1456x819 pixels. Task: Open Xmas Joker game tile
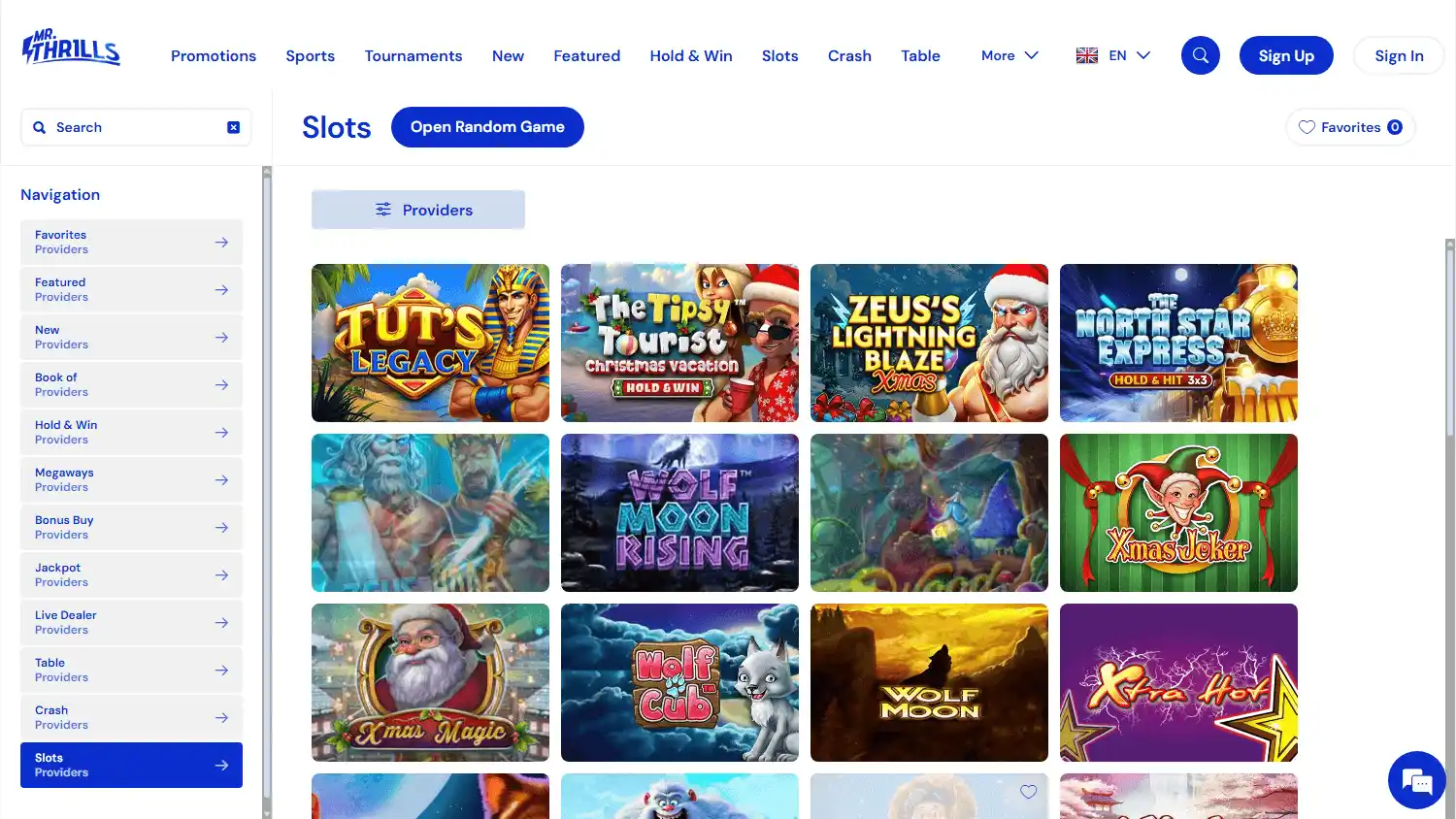click(x=1178, y=512)
